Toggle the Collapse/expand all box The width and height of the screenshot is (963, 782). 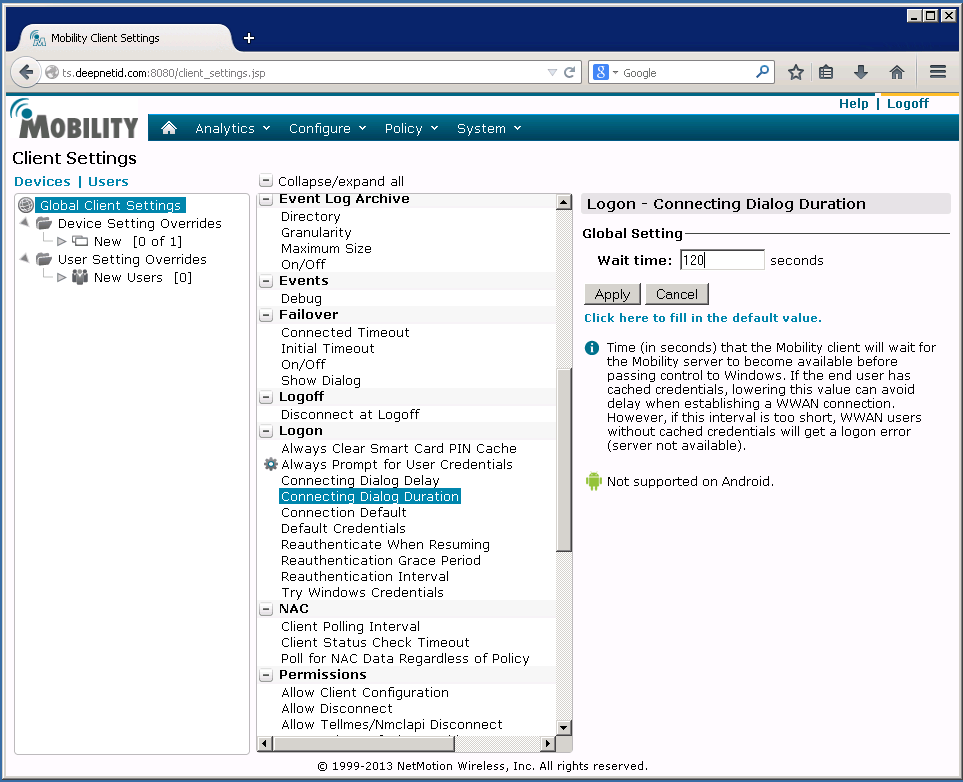266,182
